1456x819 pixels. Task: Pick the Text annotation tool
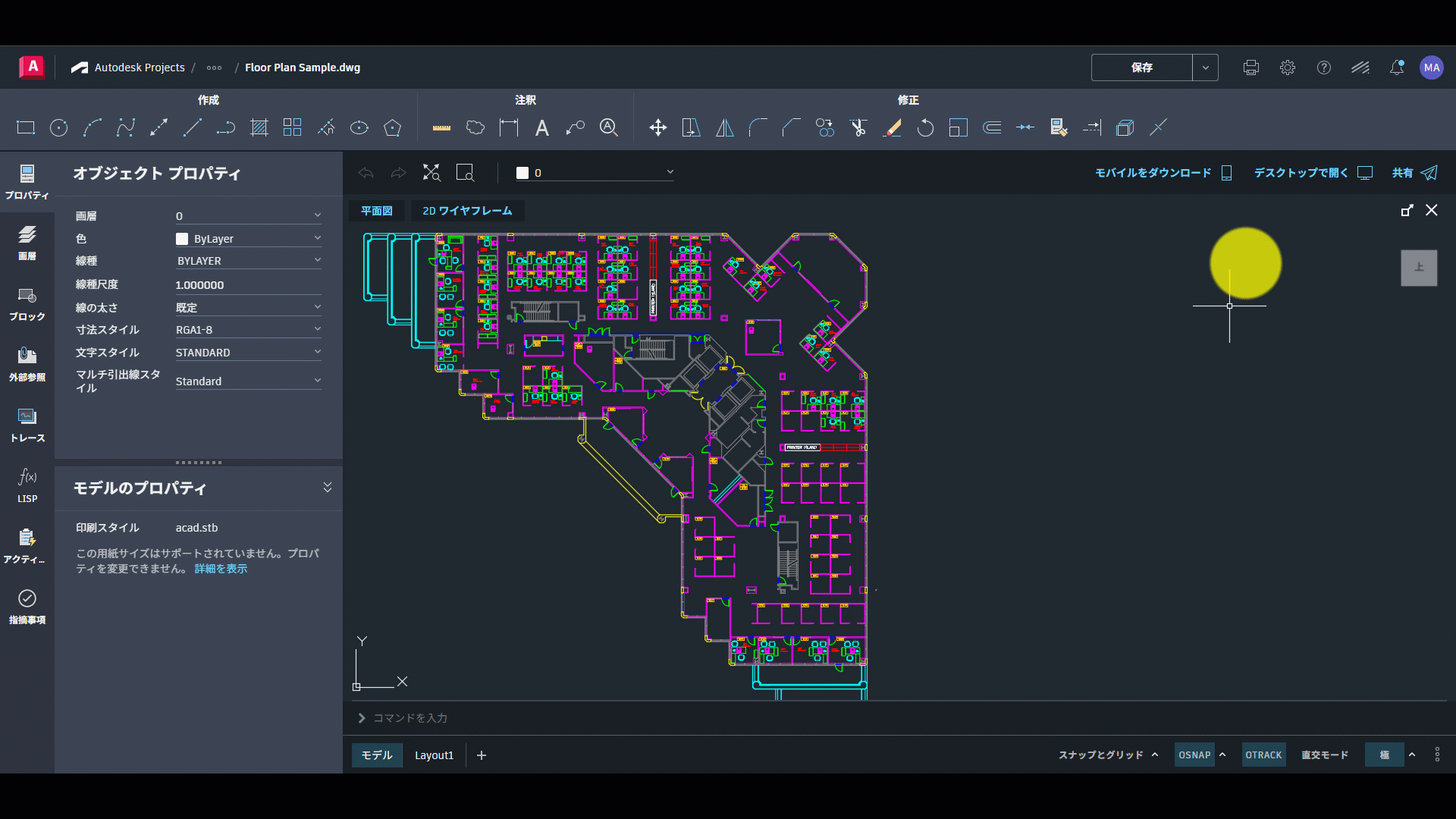click(x=542, y=127)
